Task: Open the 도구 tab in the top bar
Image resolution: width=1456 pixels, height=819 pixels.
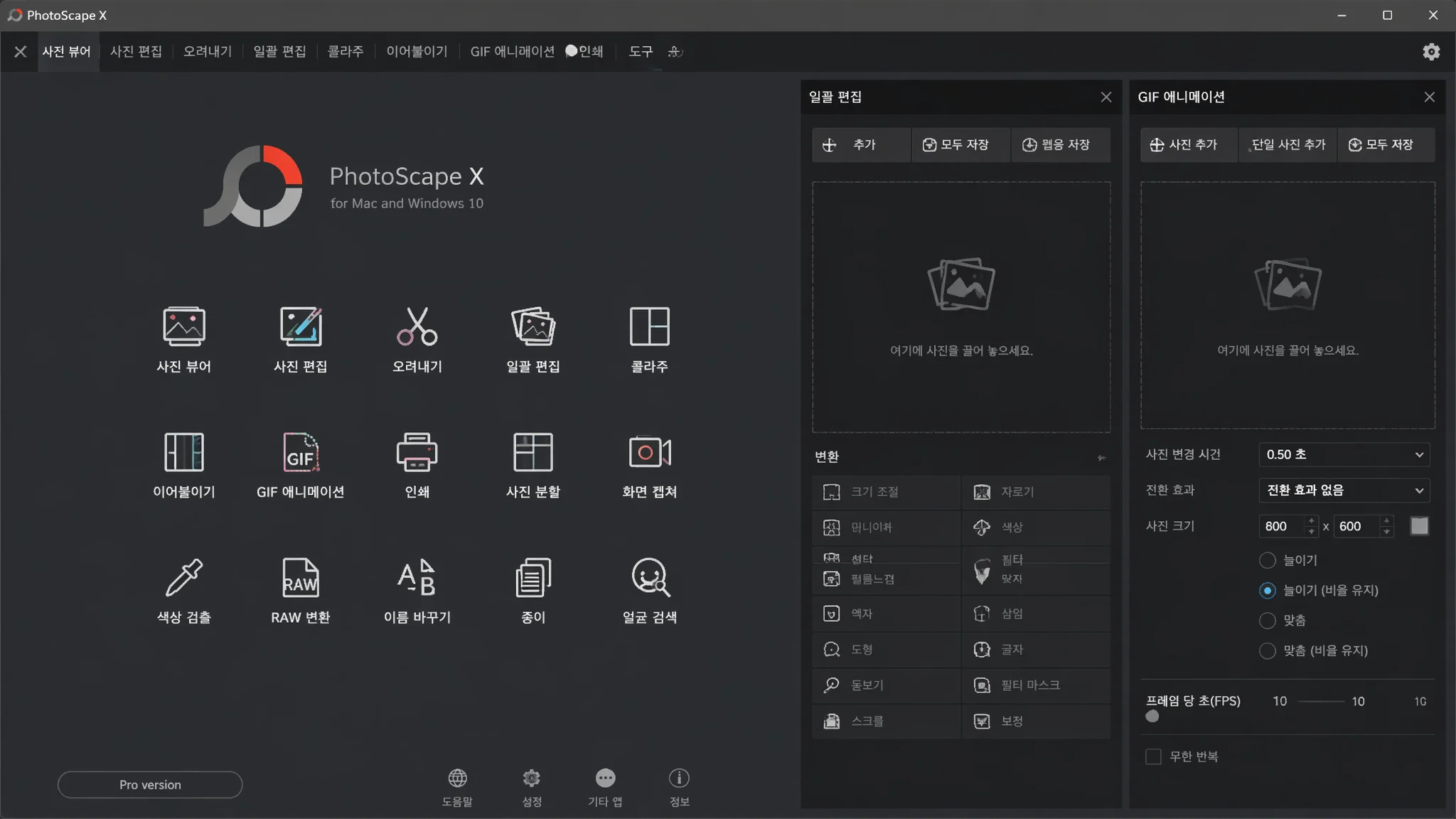Action: pos(641,51)
